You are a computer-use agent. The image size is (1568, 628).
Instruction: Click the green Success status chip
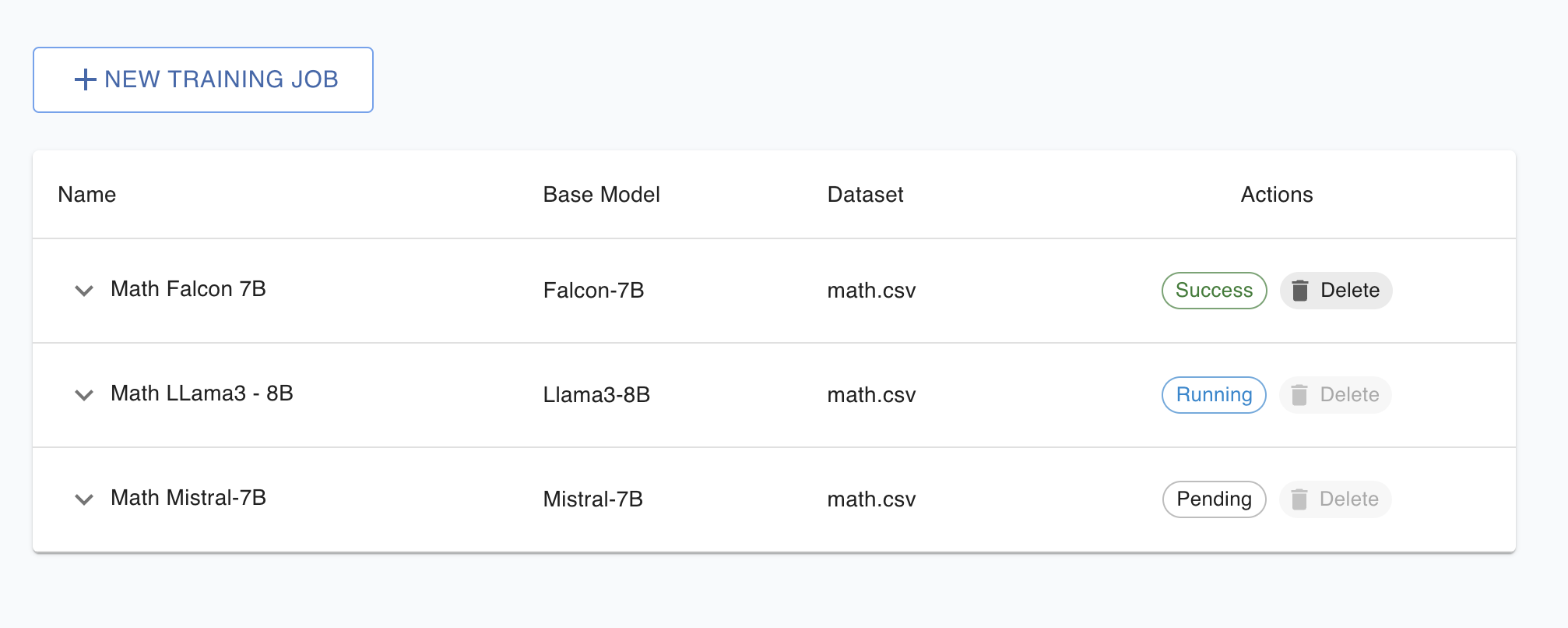point(1214,291)
